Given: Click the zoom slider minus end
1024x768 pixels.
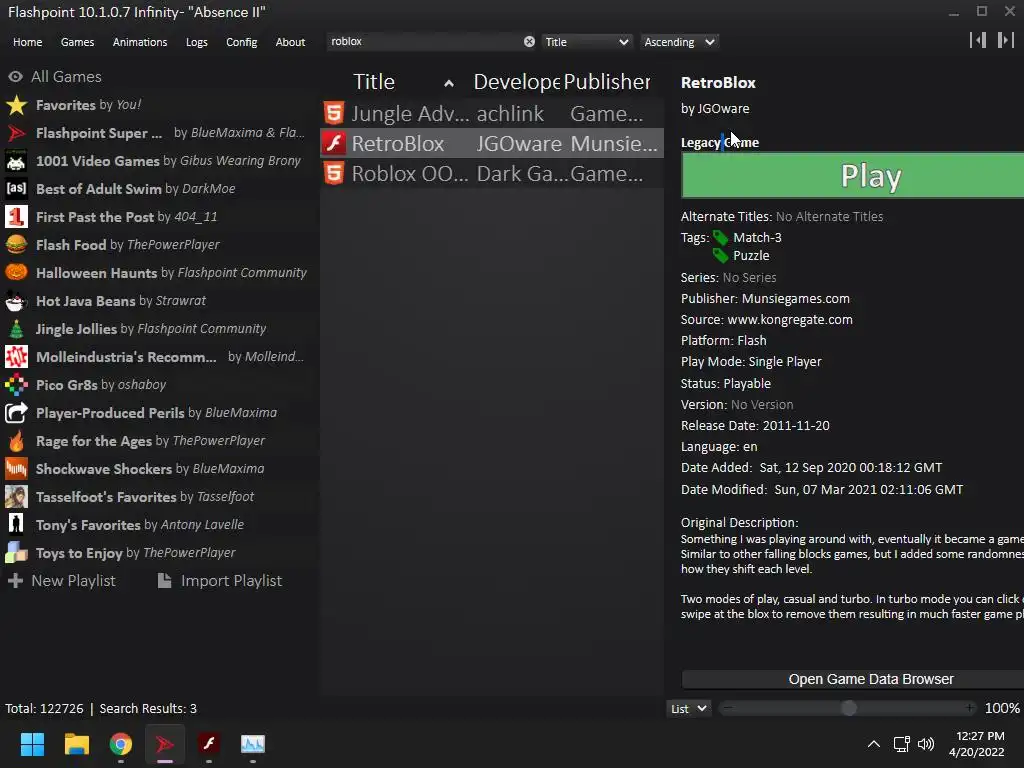Looking at the screenshot, I should tap(728, 709).
